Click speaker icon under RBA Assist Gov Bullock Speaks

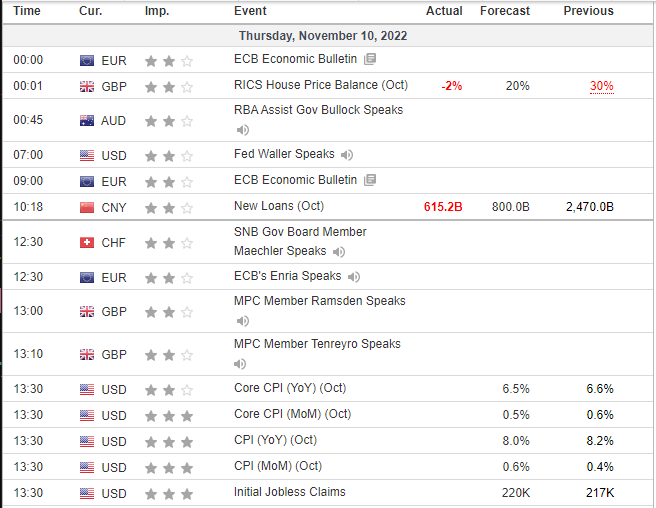242,130
